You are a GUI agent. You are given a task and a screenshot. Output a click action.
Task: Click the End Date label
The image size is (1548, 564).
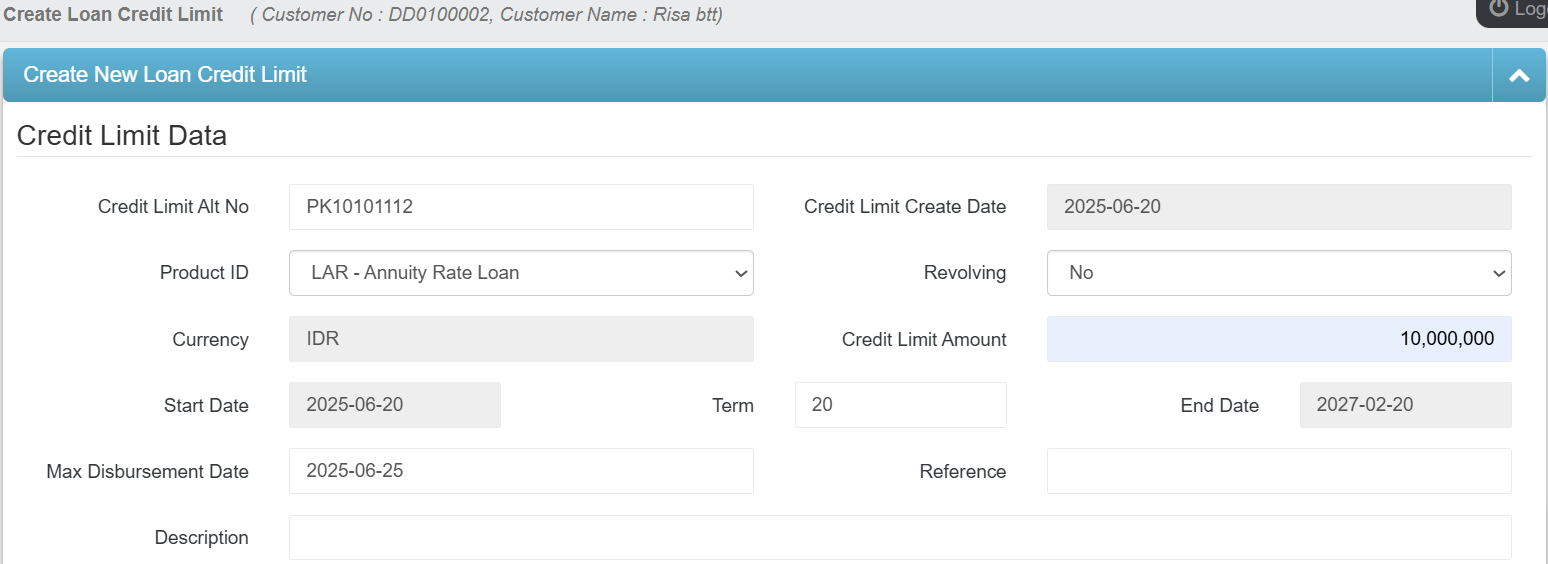tap(1220, 405)
